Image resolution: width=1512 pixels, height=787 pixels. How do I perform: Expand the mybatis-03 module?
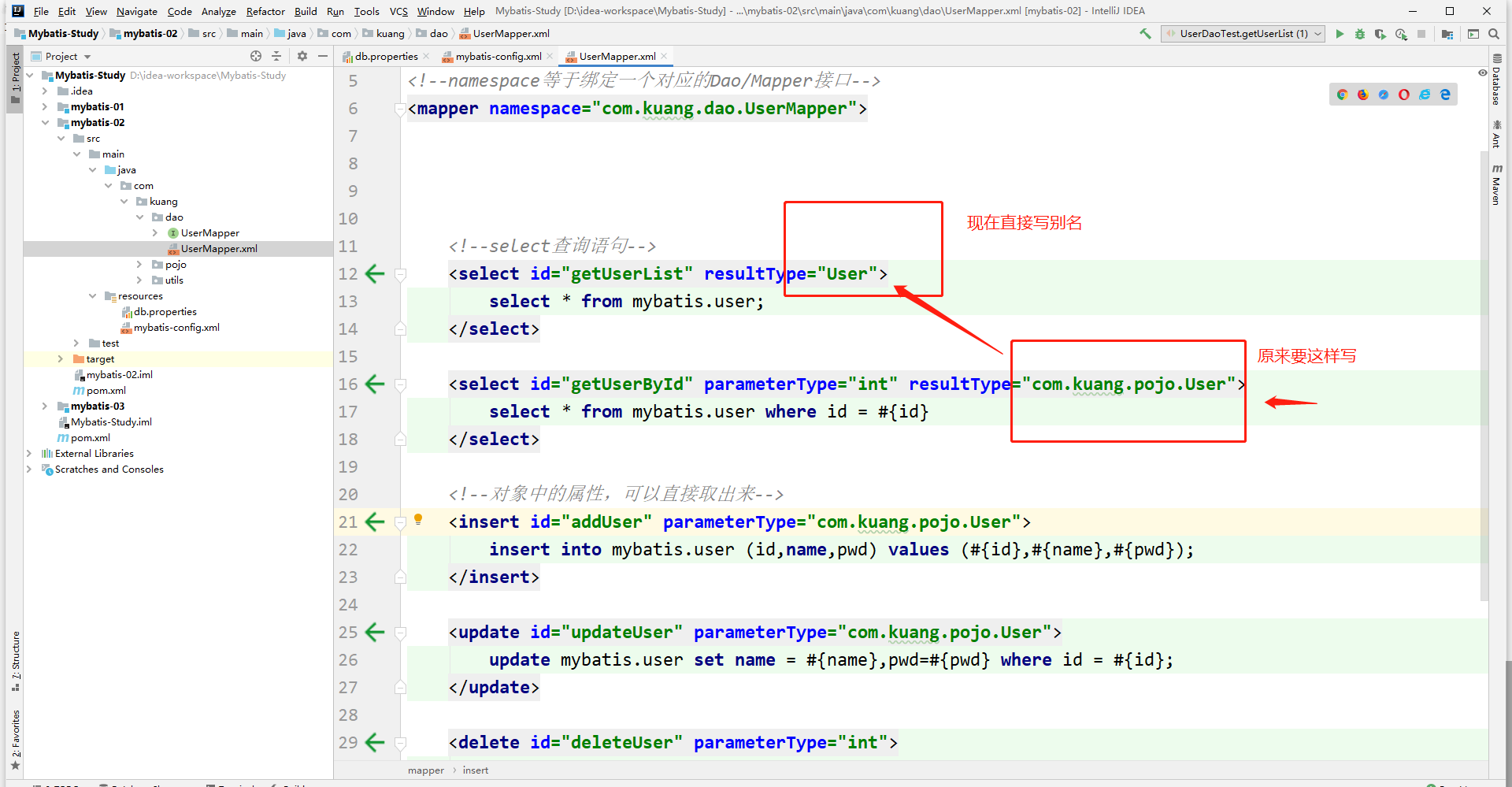[x=45, y=406]
